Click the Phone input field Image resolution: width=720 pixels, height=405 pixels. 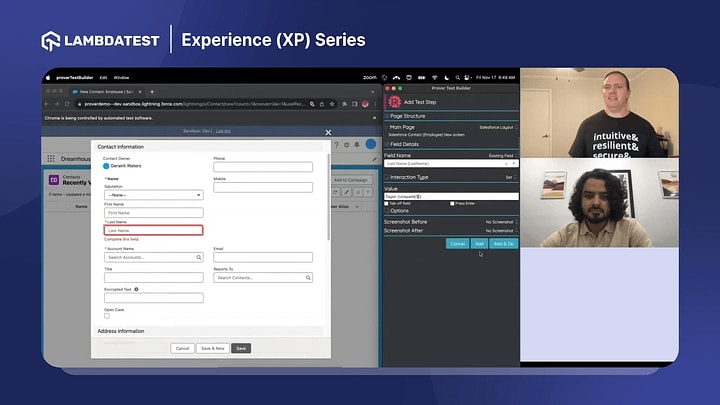tap(263, 167)
